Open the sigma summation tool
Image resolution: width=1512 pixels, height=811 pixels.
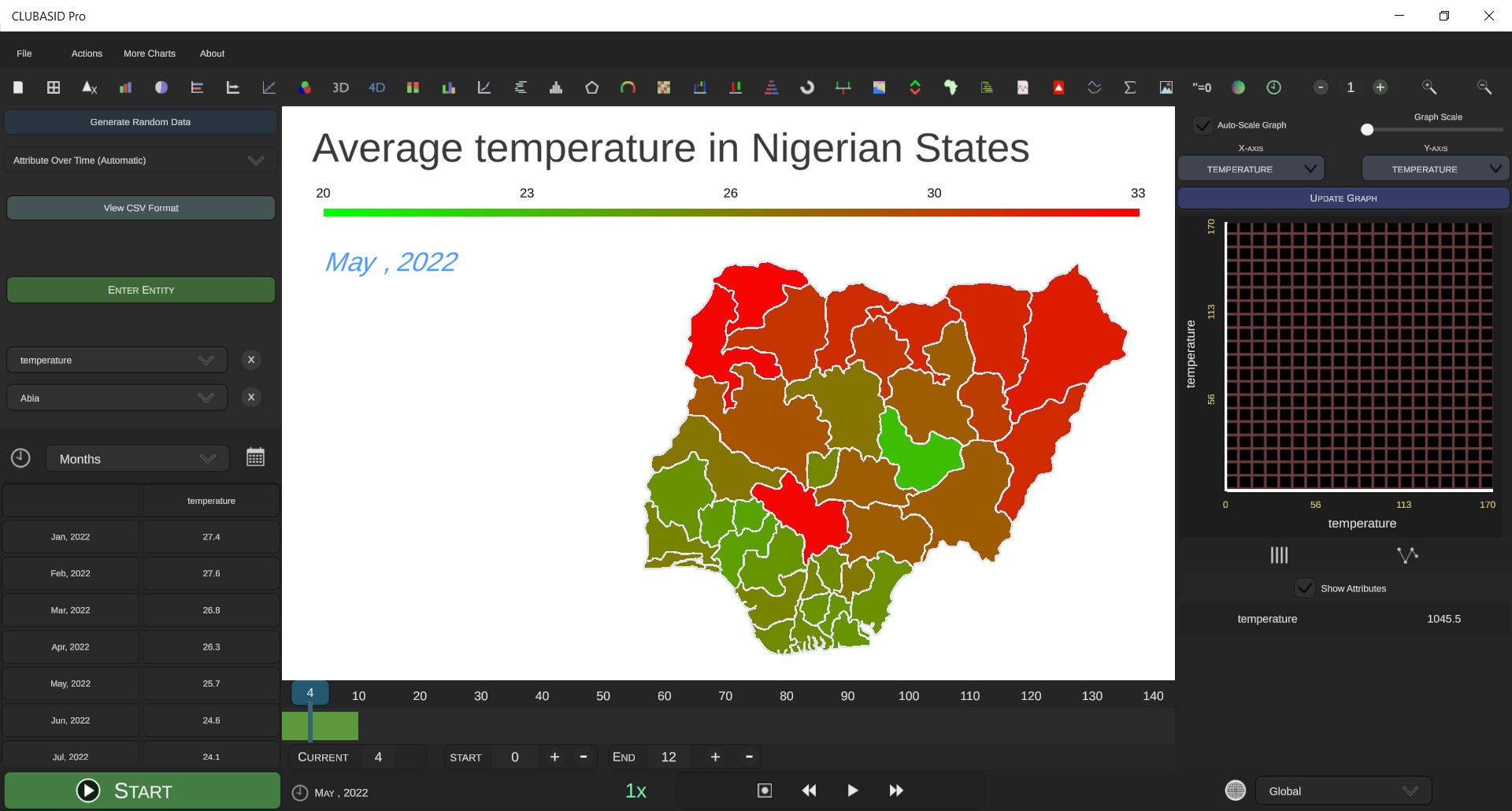tap(1130, 87)
